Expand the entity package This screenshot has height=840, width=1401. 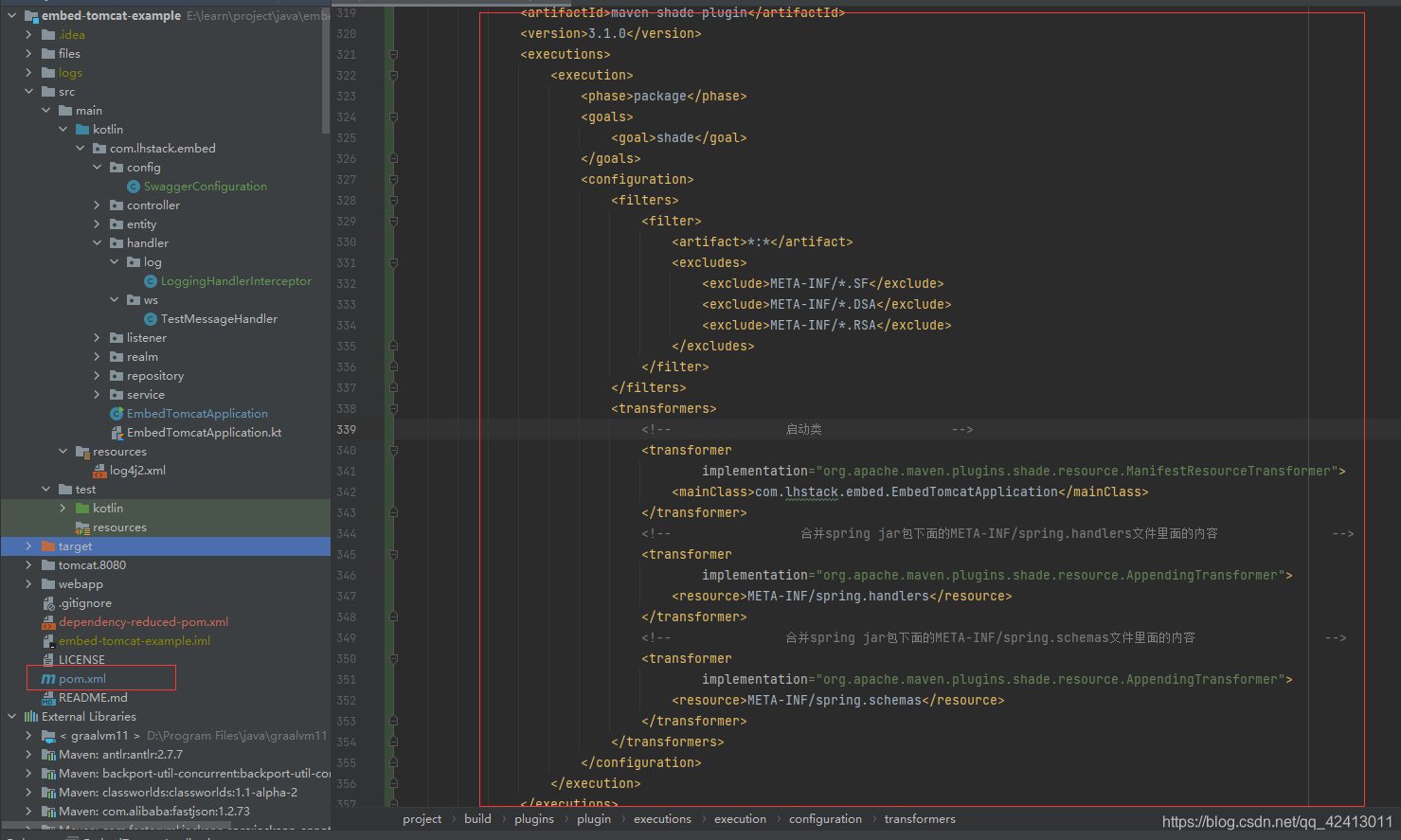(97, 224)
